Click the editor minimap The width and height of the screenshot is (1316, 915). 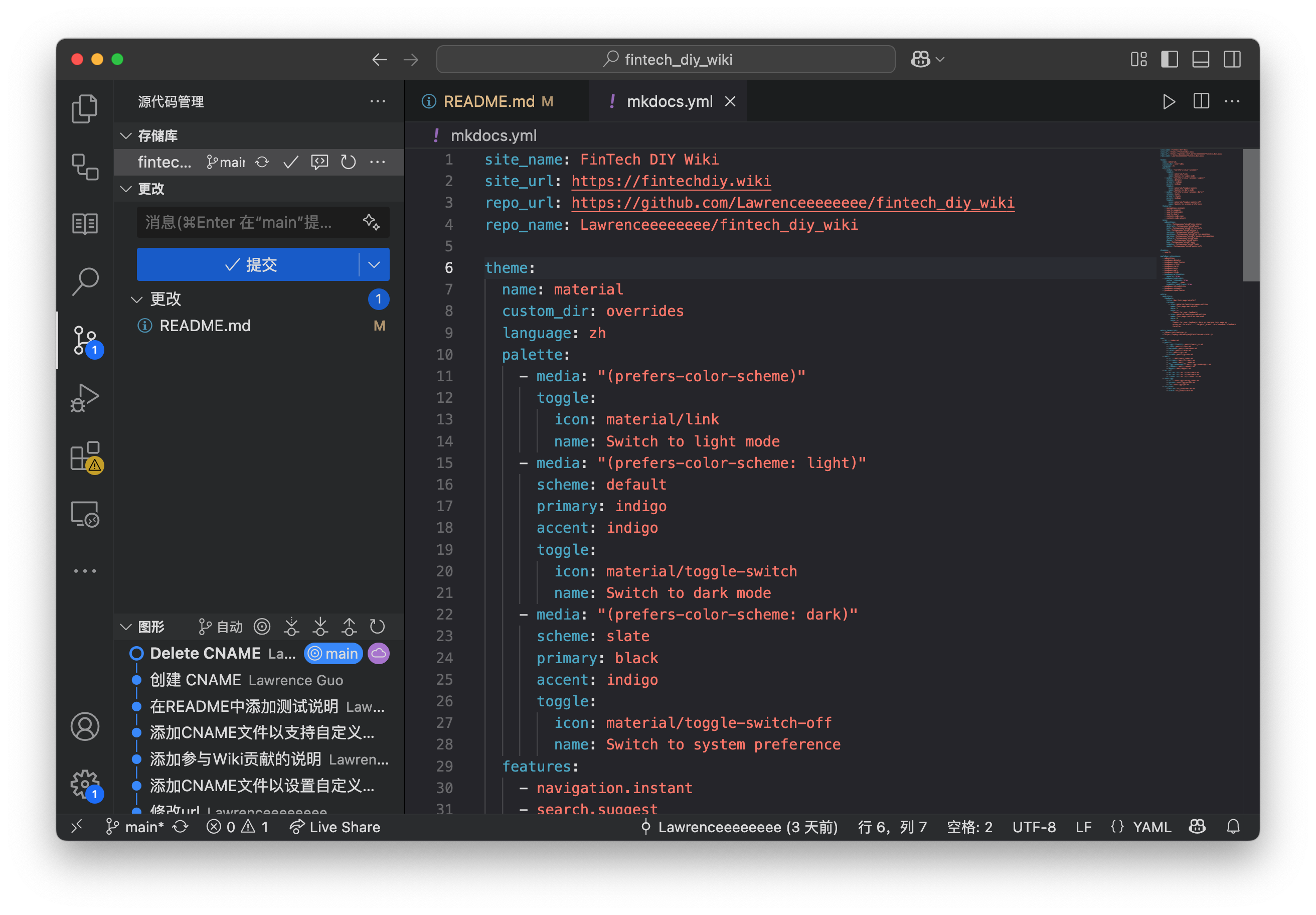(1199, 269)
